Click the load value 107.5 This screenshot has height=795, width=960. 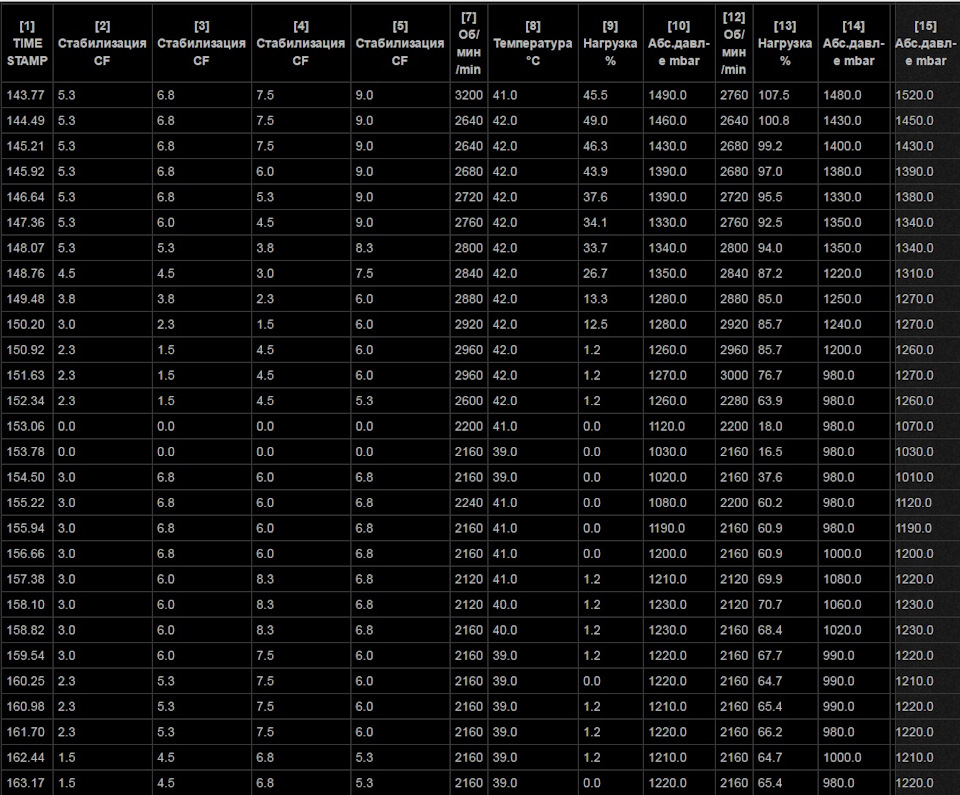774,95
